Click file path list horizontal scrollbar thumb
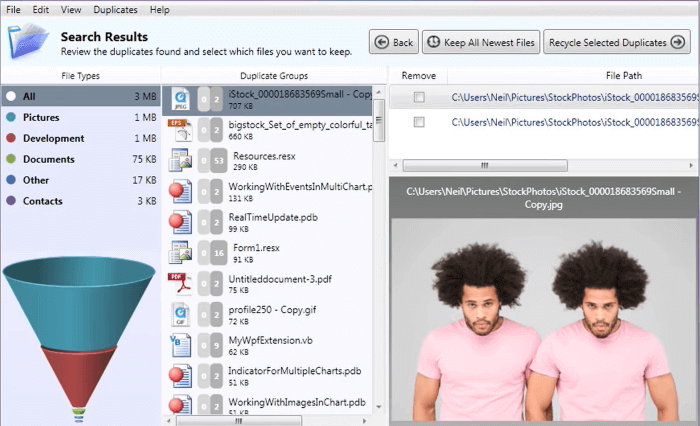The height and width of the screenshot is (426, 700). [485, 165]
